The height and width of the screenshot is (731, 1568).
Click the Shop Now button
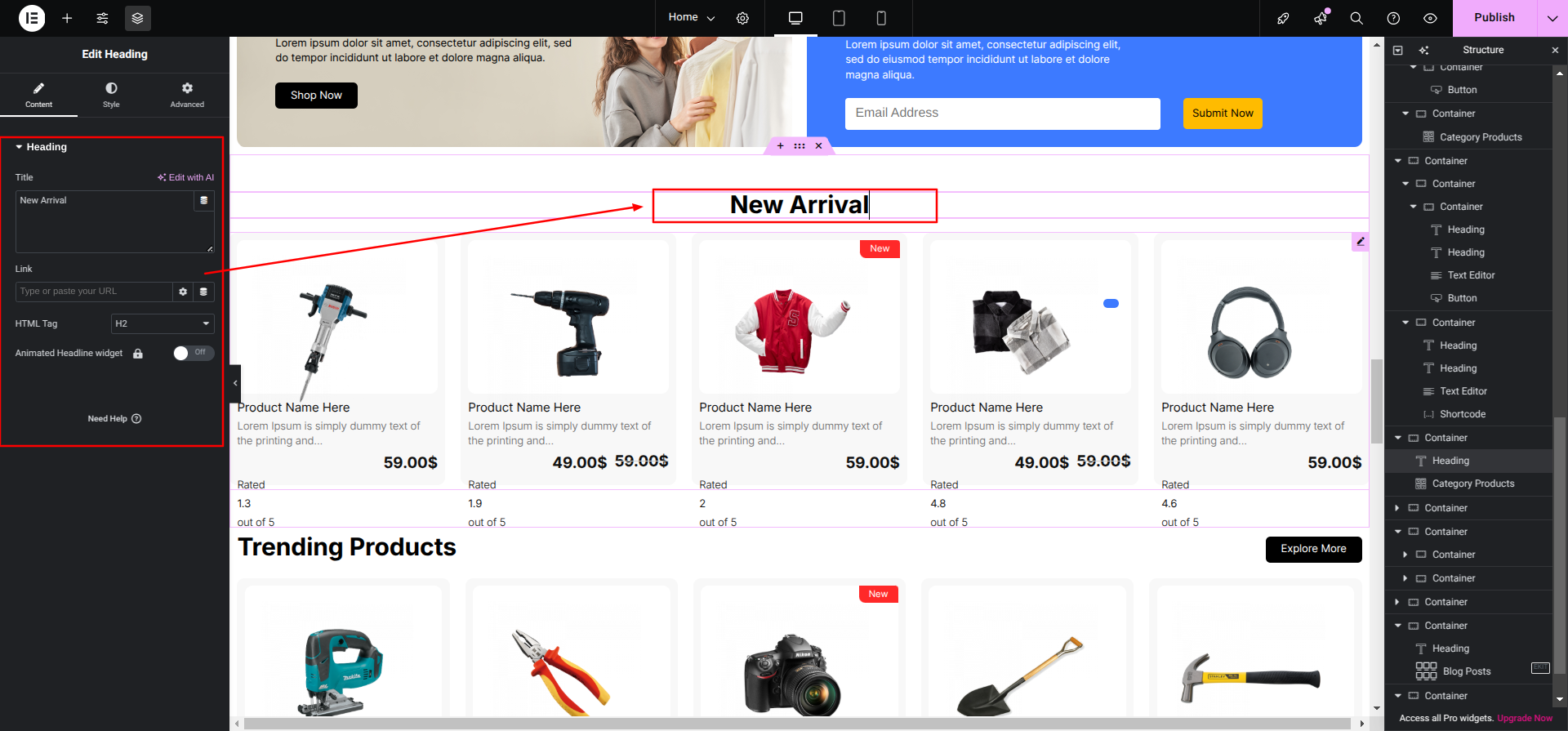[x=316, y=96]
